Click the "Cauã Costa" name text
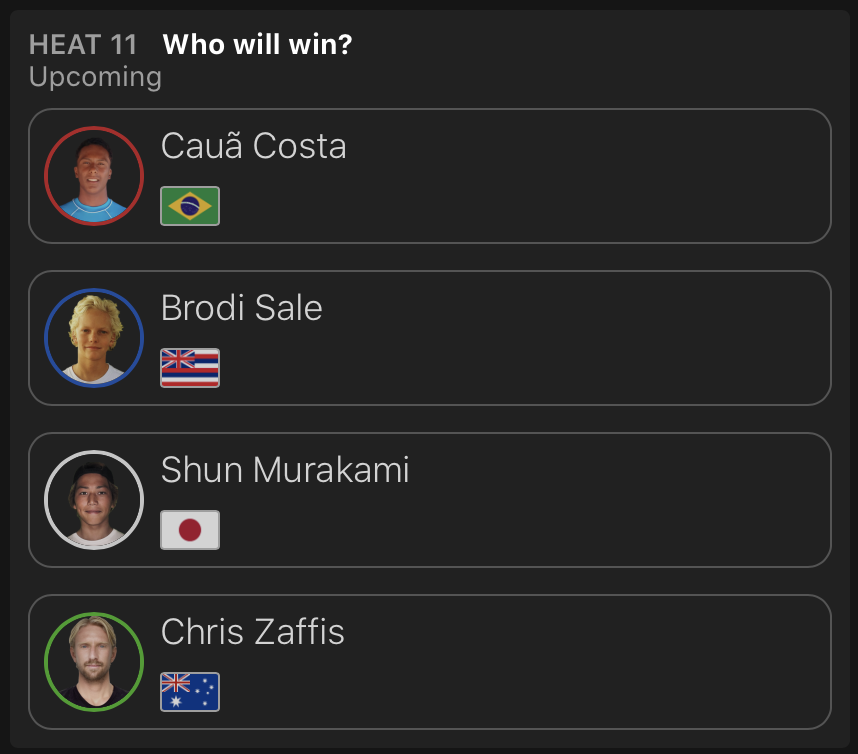This screenshot has height=754, width=858. [253, 146]
